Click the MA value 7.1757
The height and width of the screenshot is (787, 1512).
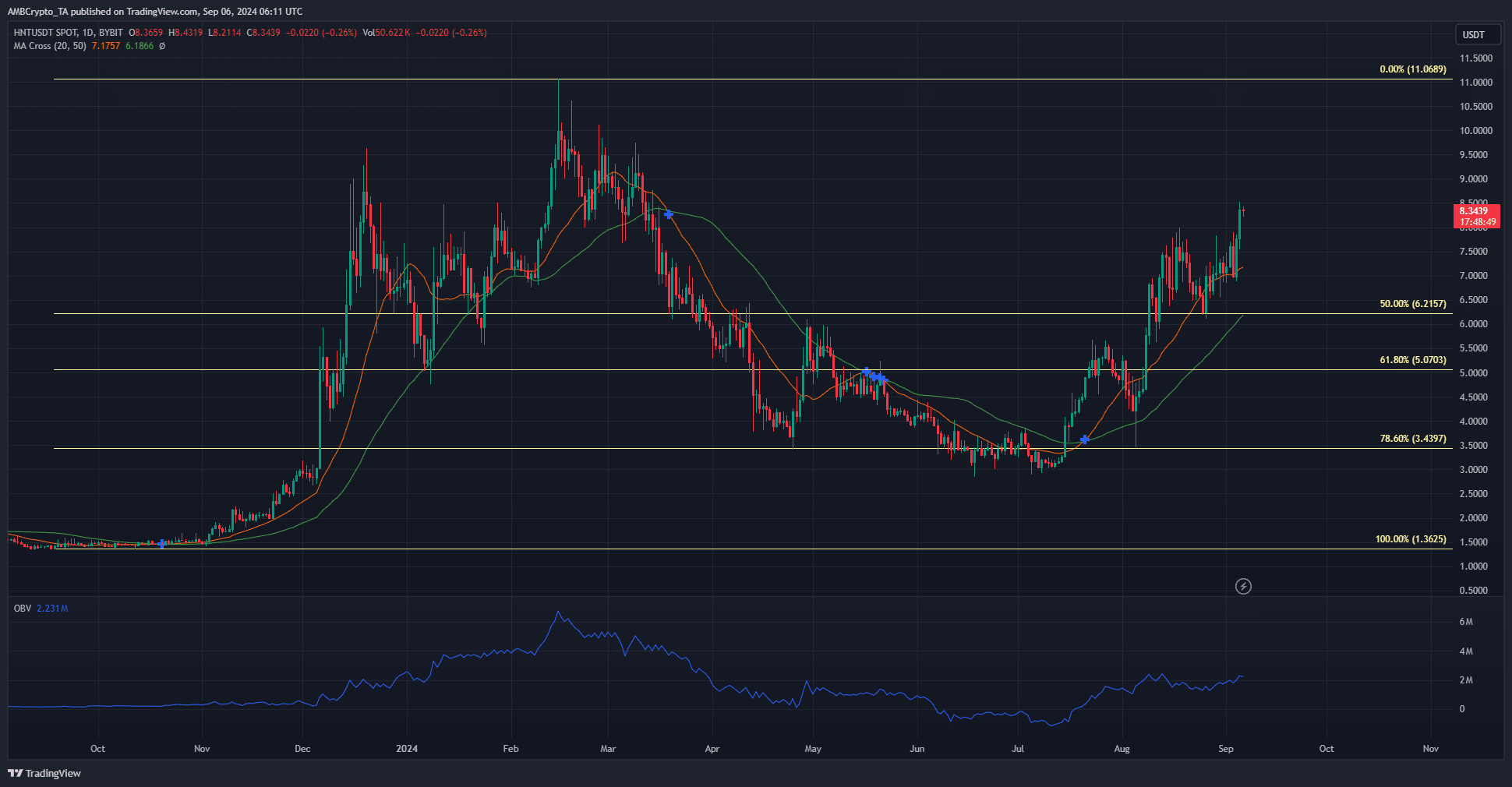106,46
